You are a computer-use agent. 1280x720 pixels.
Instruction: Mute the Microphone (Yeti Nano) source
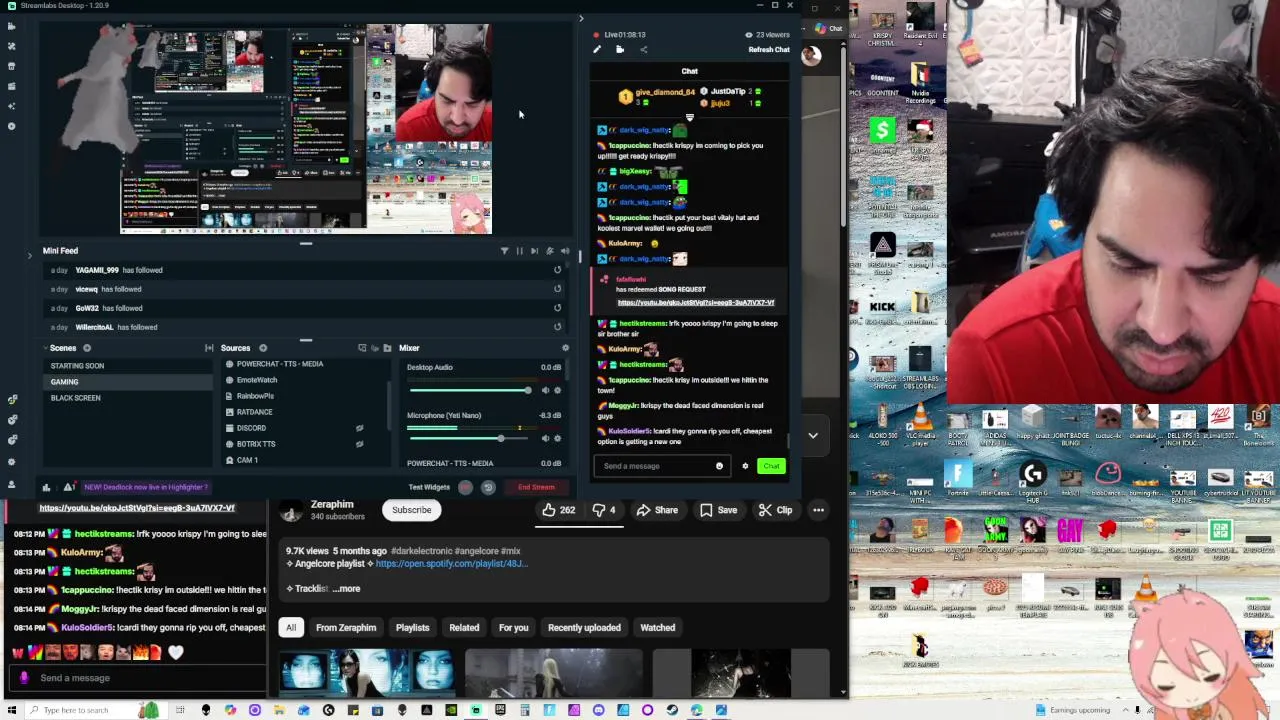545,438
